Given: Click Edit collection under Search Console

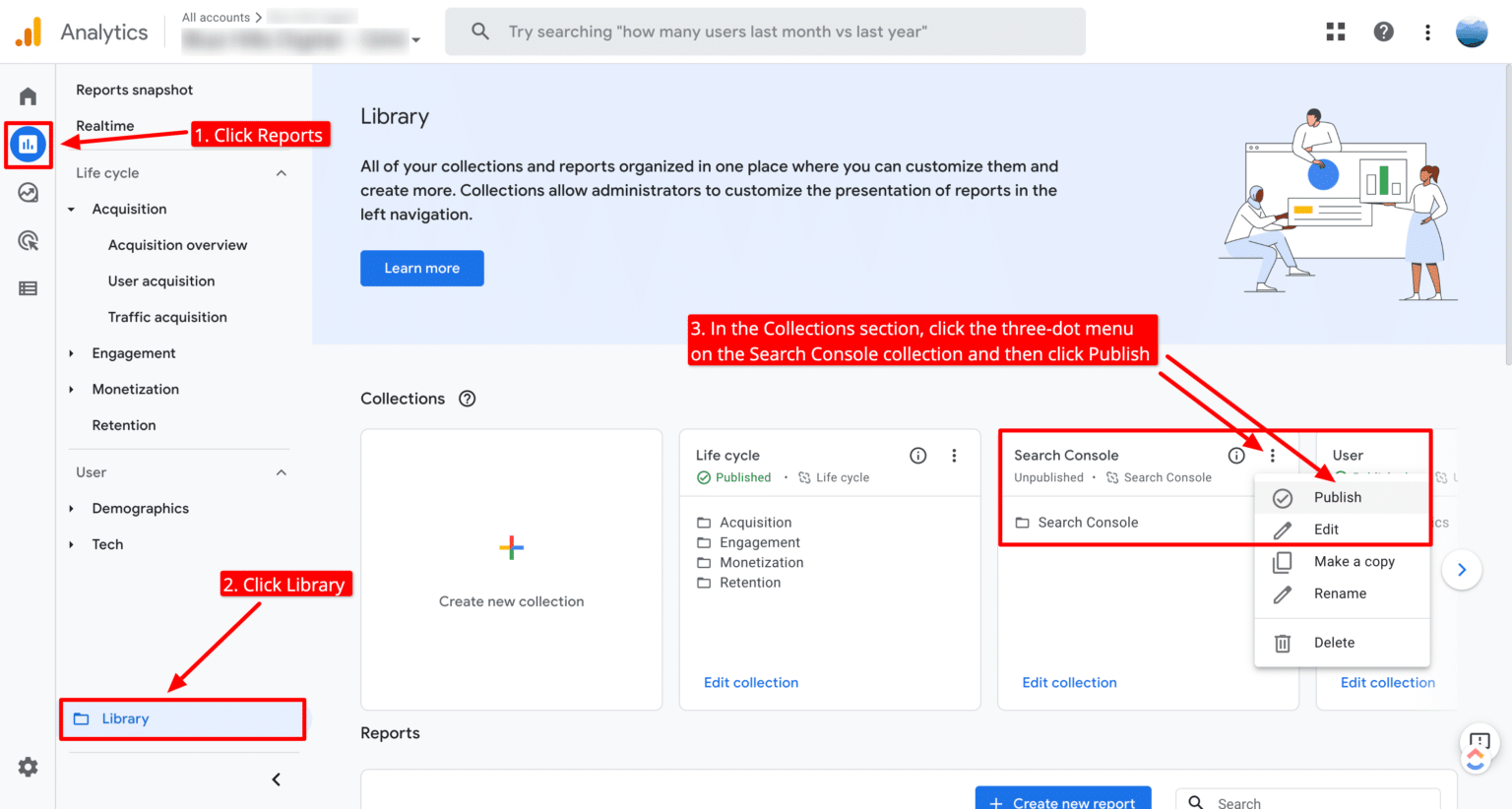Looking at the screenshot, I should (x=1069, y=683).
